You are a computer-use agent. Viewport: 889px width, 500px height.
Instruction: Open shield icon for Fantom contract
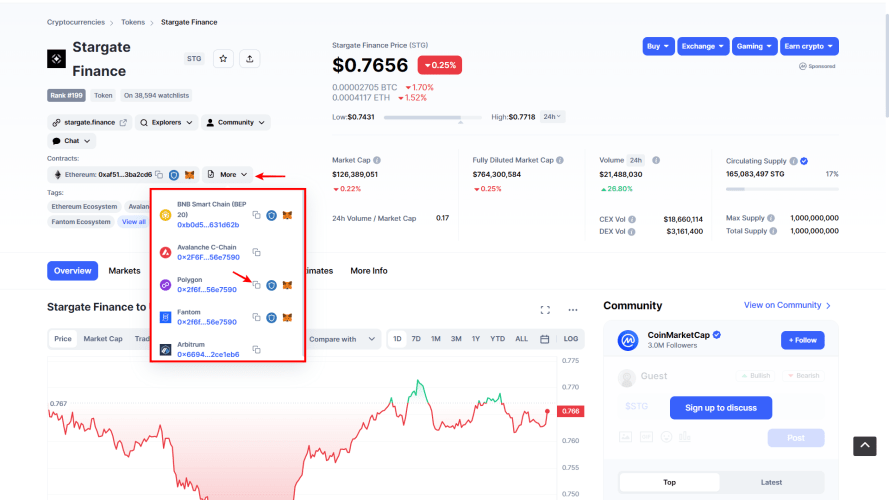coord(272,317)
